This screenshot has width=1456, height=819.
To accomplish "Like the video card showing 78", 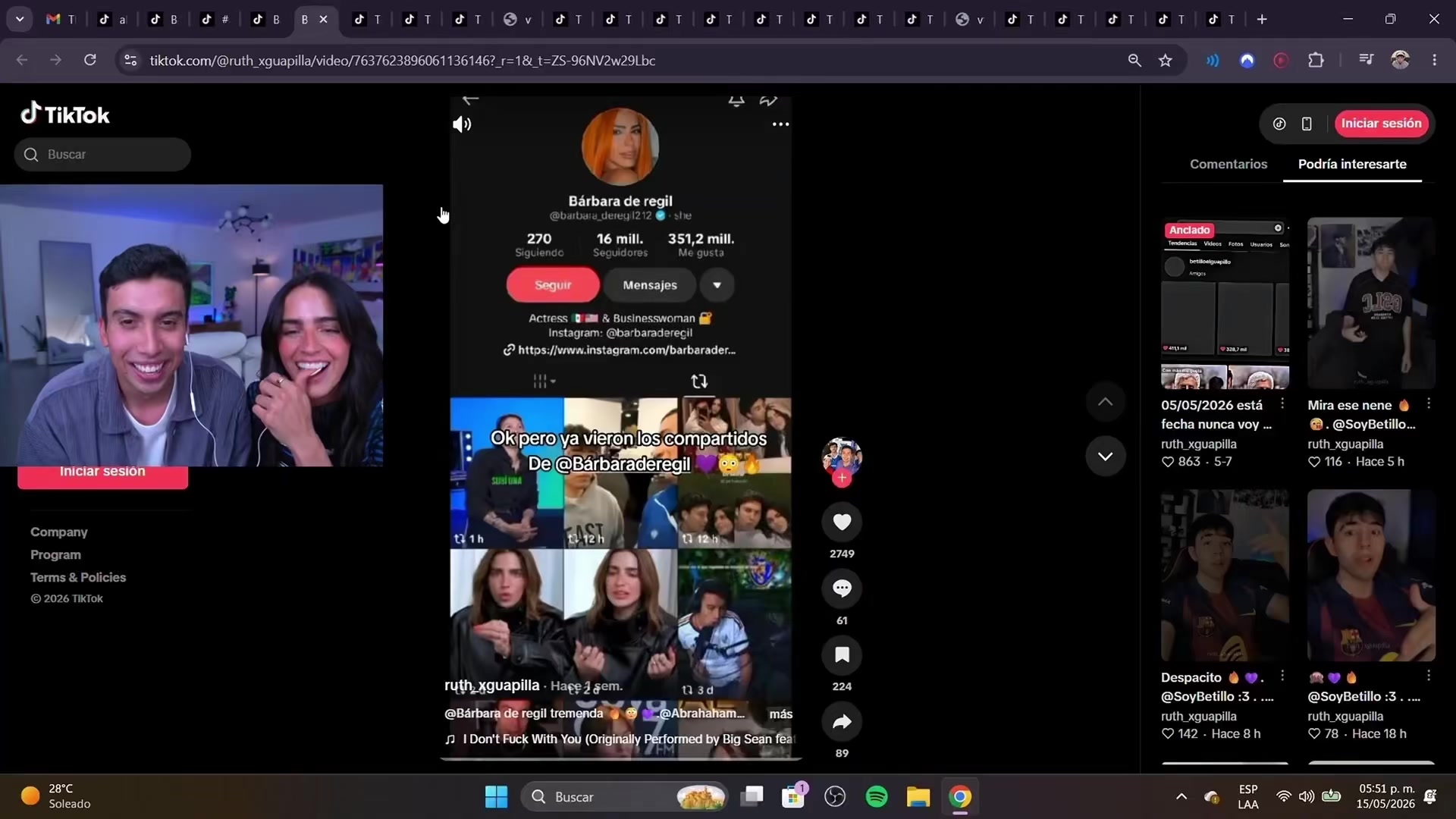I will (x=1314, y=734).
